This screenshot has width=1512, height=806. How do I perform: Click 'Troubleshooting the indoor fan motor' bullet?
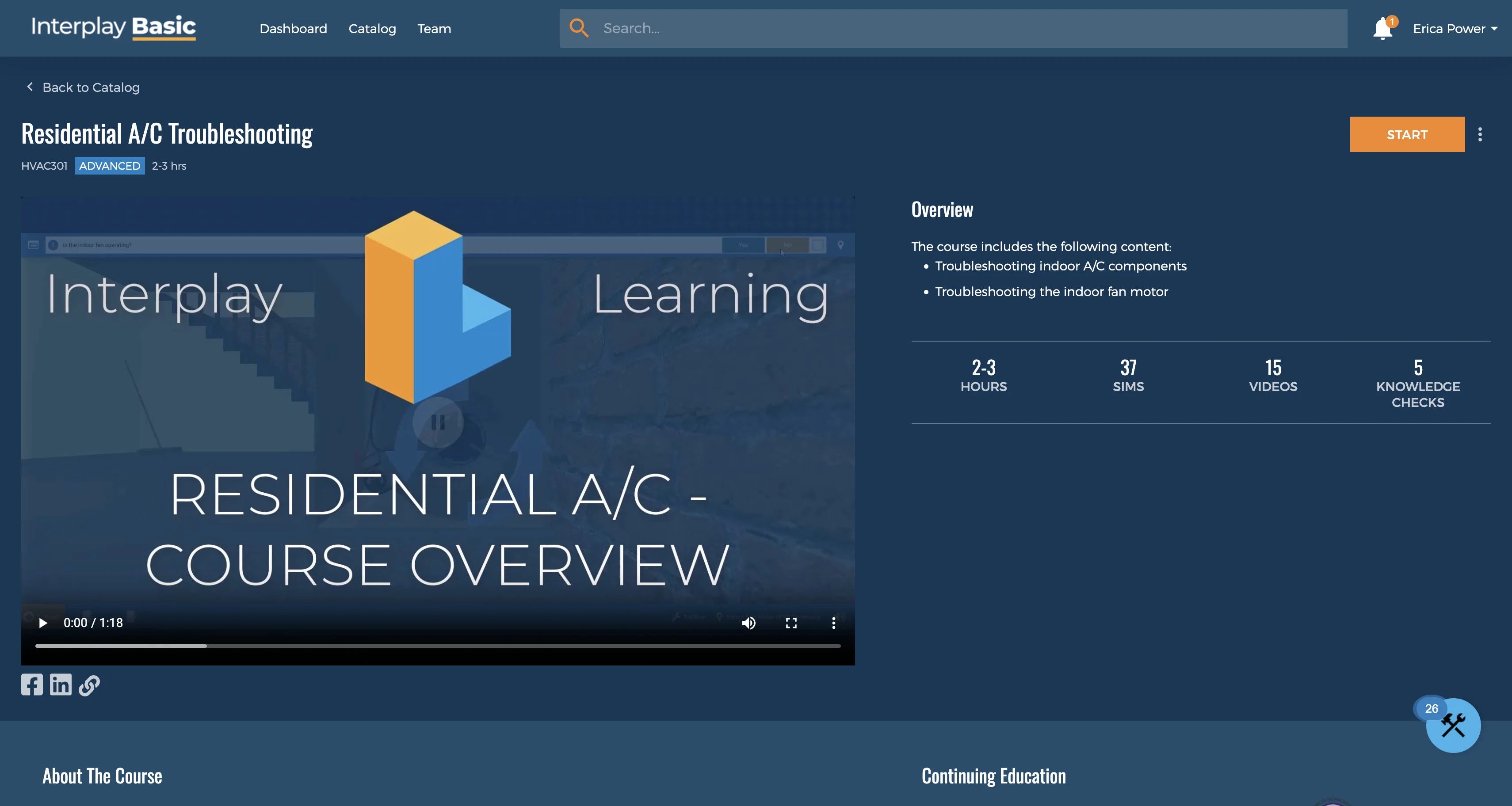[1051, 292]
